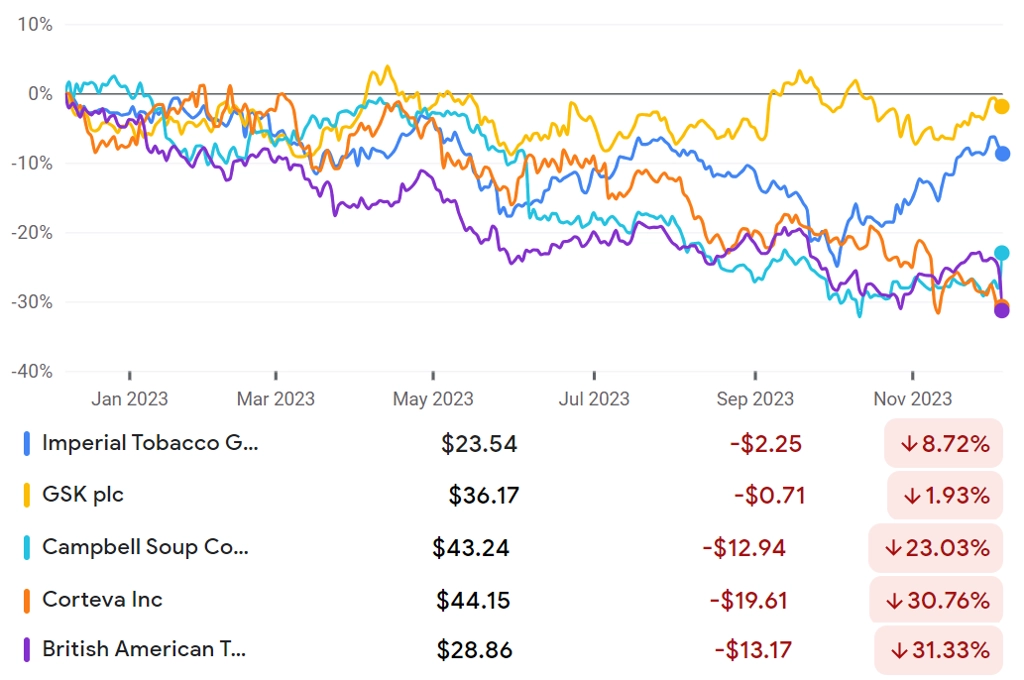Open the GSK plc stock entry
Viewport: 1024px width, 680px height.
pyautogui.click(x=513, y=495)
